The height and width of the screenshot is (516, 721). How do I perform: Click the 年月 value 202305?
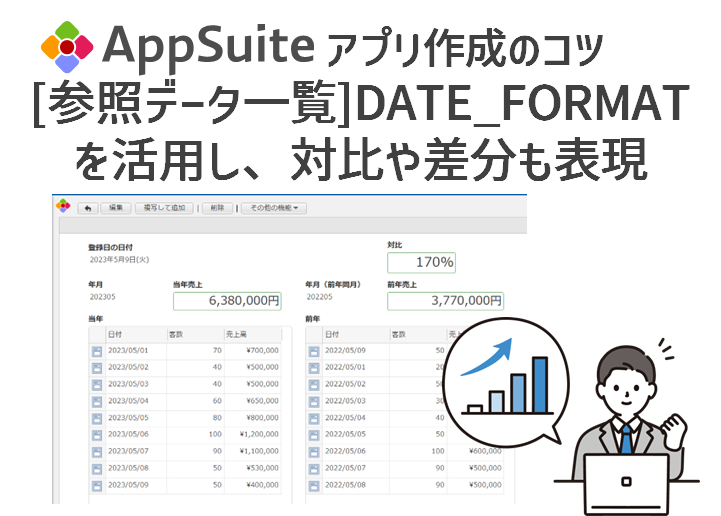point(102,297)
